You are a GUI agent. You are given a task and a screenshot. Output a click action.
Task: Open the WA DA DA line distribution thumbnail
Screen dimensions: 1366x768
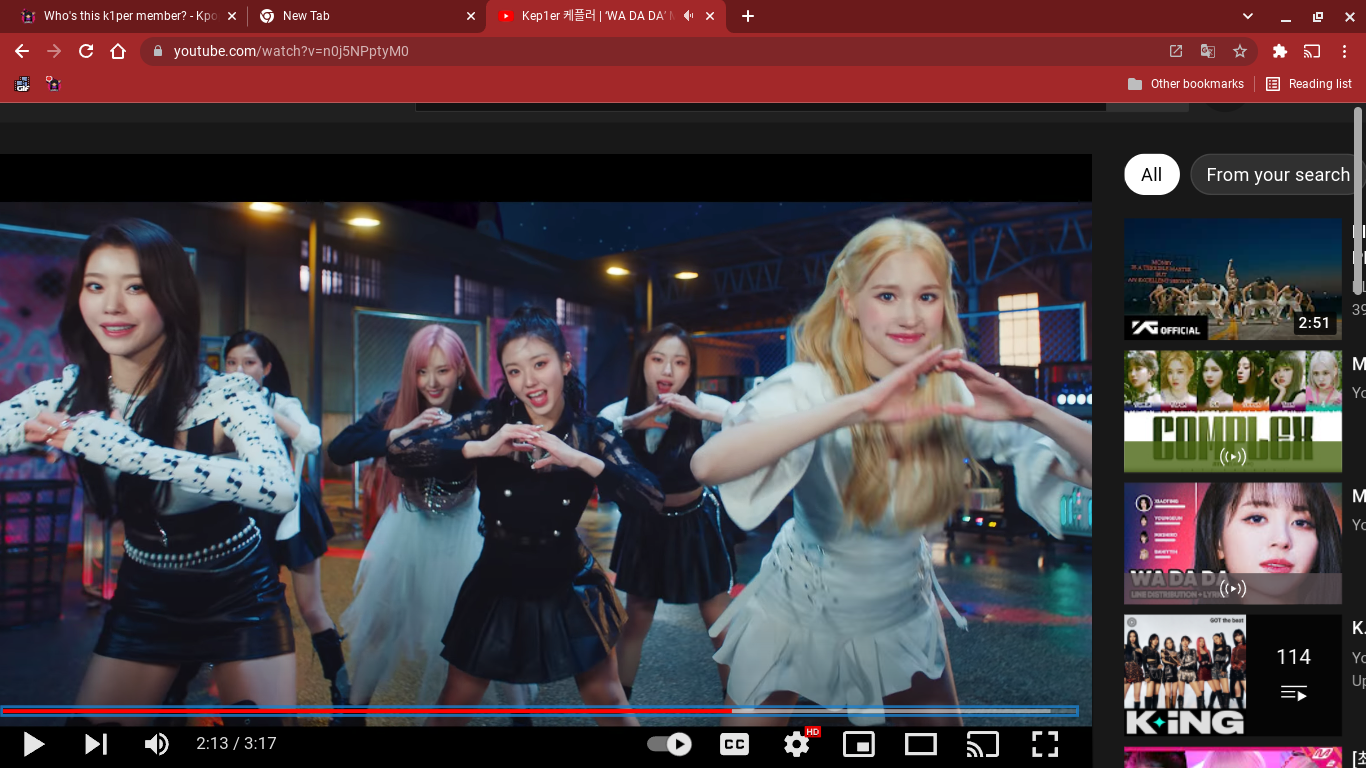click(1232, 543)
